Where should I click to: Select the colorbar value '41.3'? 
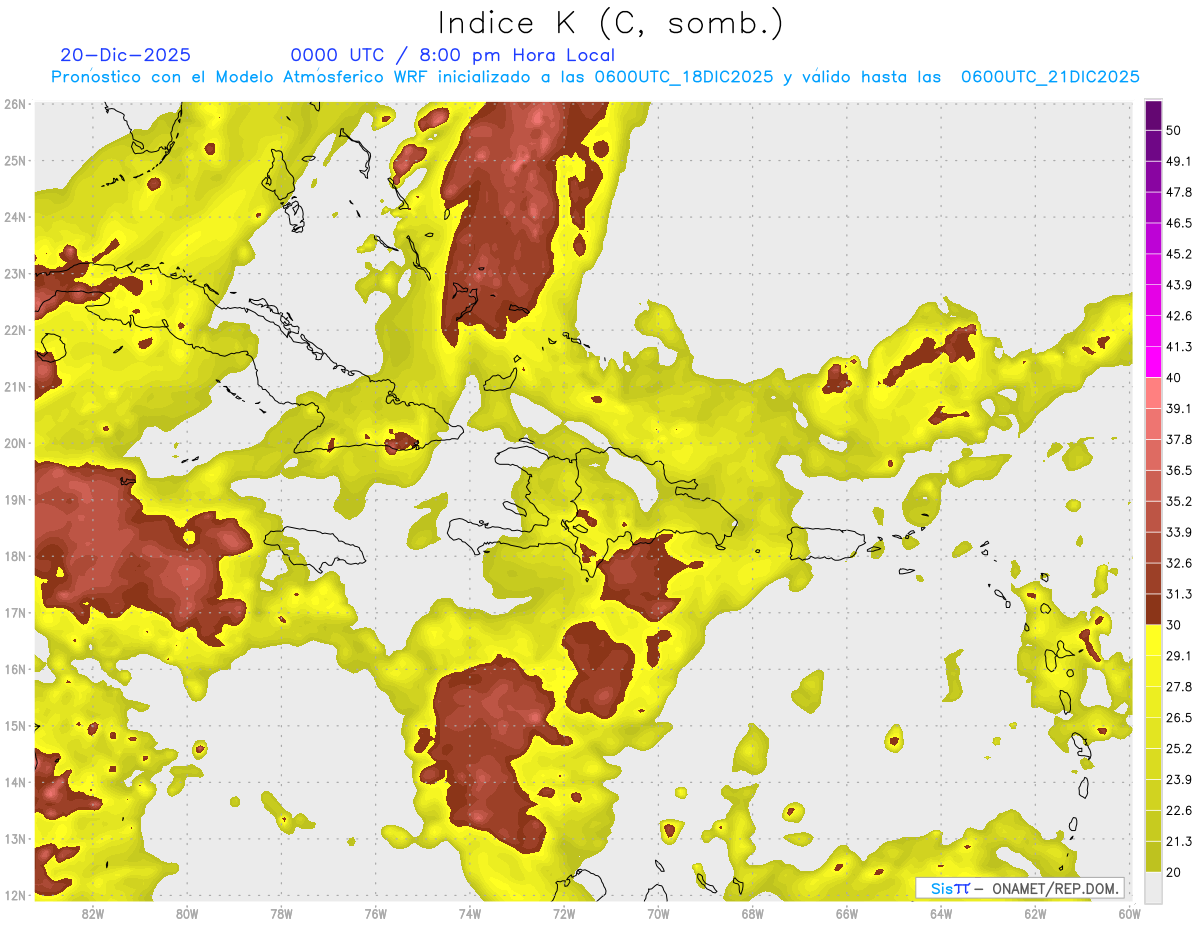click(x=1179, y=347)
